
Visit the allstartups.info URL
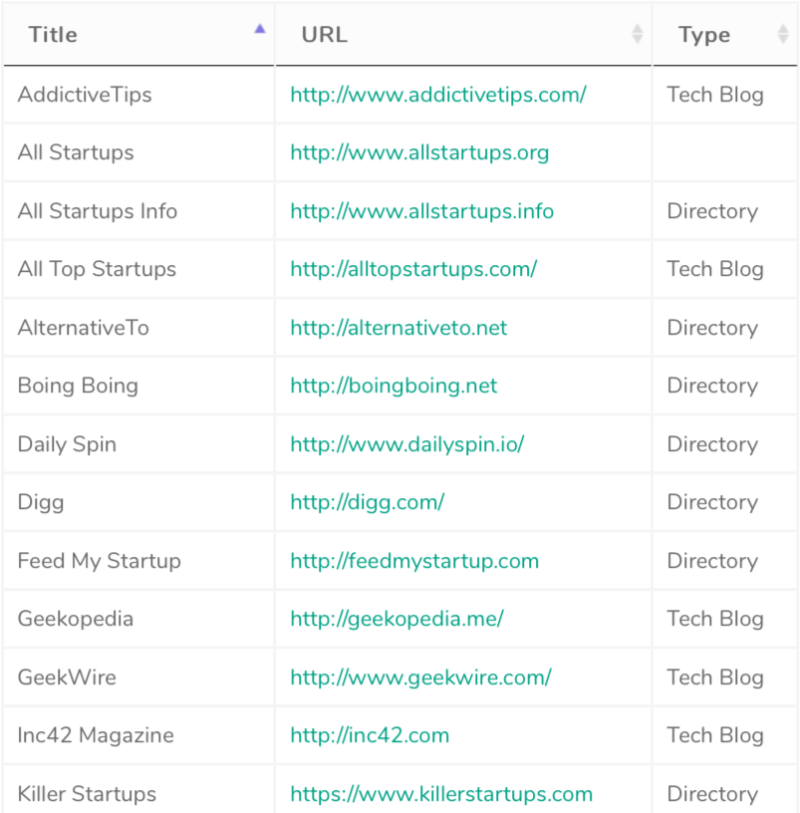point(421,211)
